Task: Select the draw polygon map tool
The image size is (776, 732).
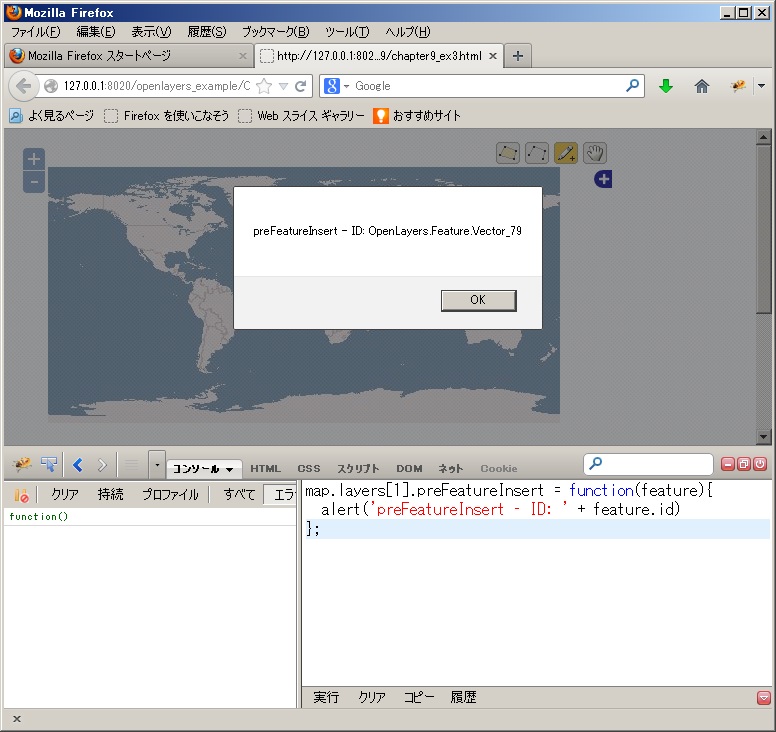Action: coord(508,153)
